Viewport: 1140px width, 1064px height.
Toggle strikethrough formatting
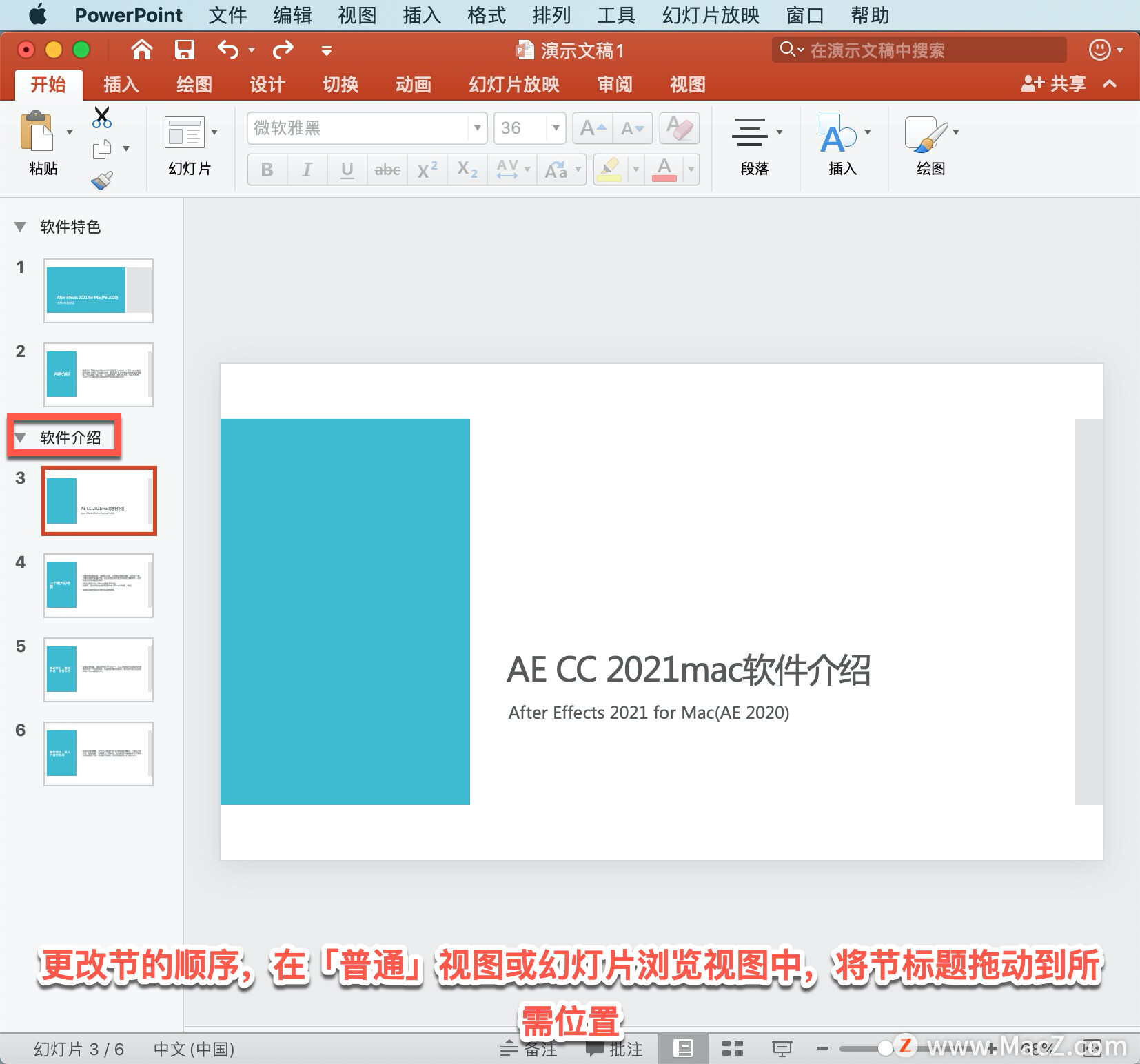click(387, 170)
